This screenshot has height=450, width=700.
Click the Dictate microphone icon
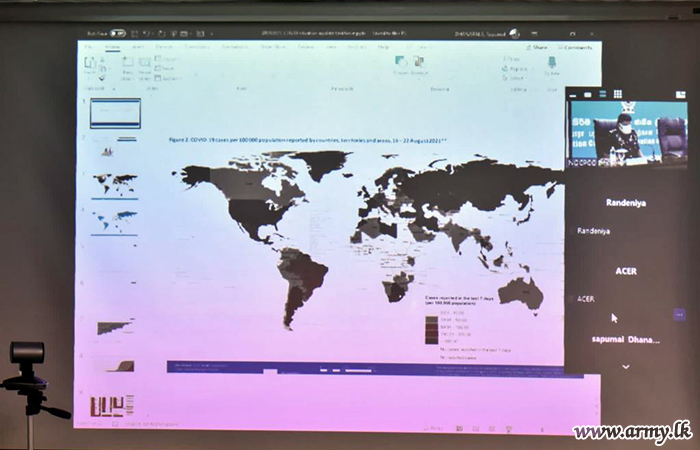point(551,65)
